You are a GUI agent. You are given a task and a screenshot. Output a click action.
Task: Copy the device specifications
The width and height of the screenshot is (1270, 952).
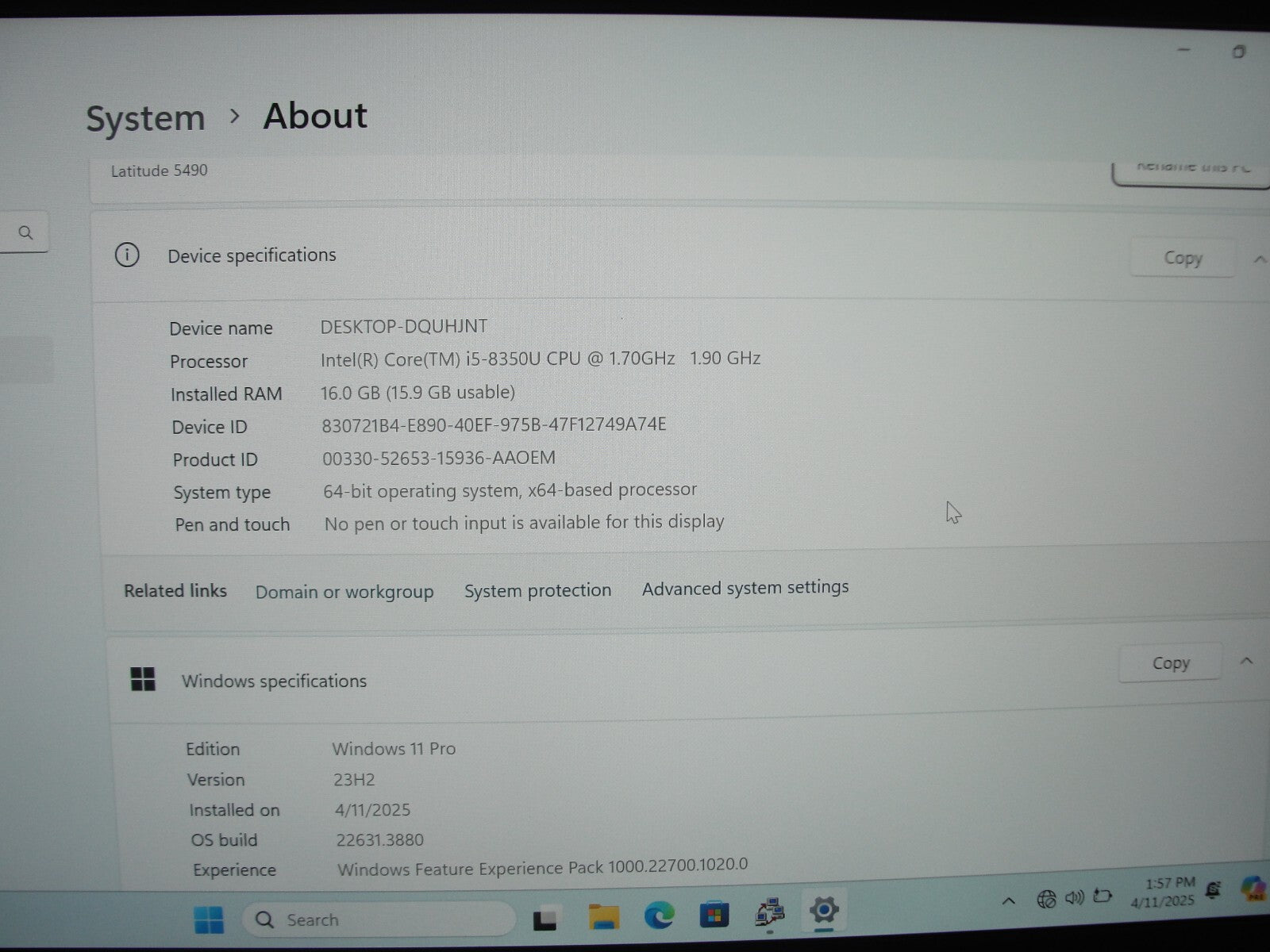pos(1183,258)
